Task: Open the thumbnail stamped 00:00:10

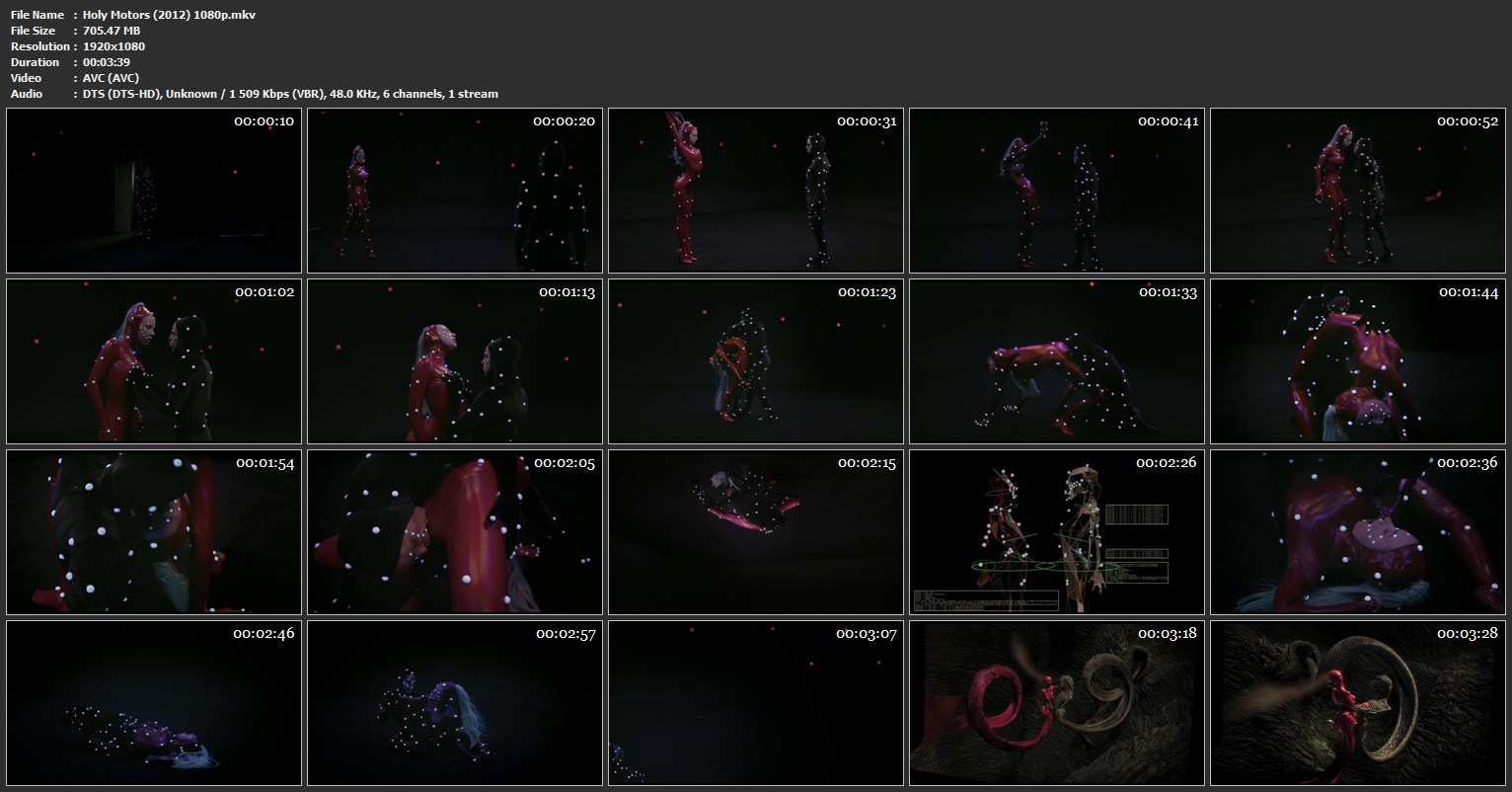Action: tap(154, 191)
